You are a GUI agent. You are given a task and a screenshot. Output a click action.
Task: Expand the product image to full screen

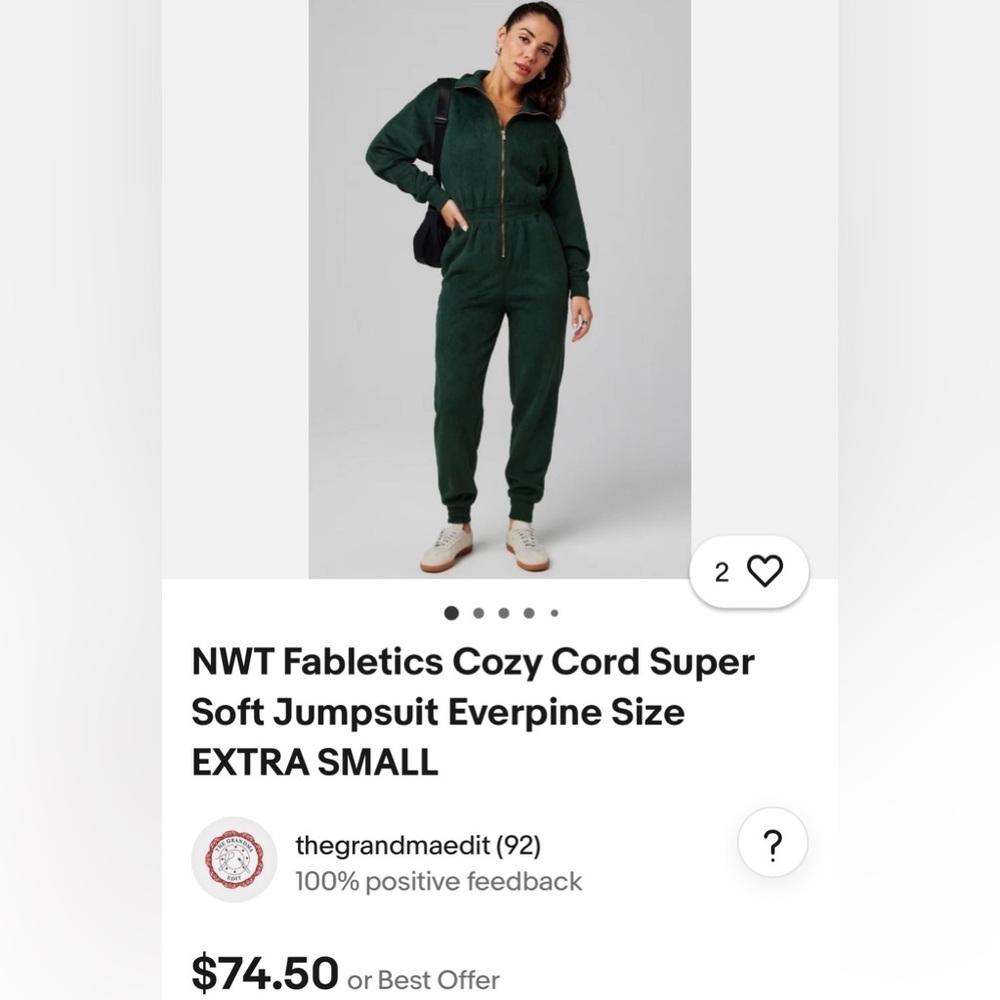point(500,290)
